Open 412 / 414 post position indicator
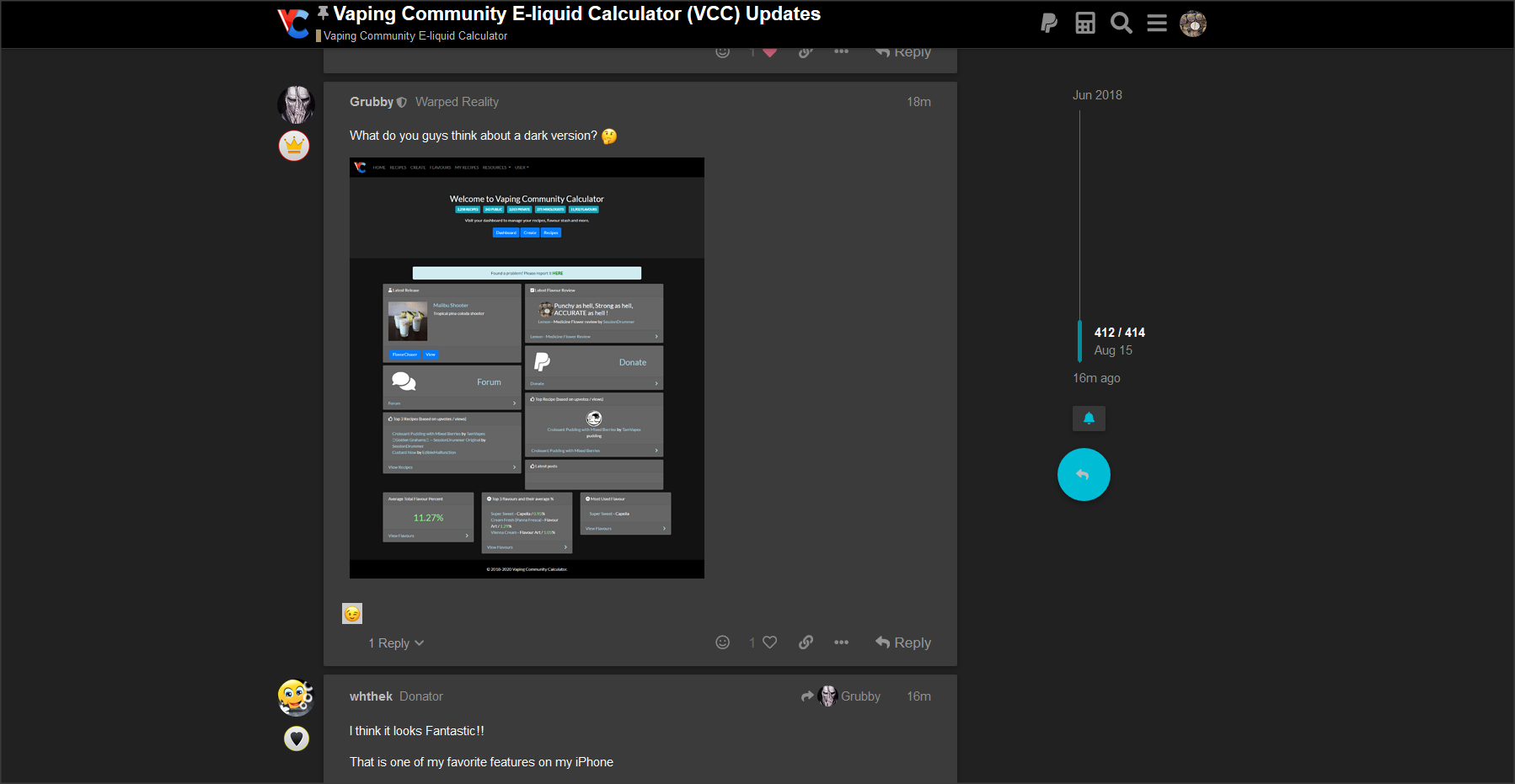This screenshot has height=784, width=1515. tap(1119, 333)
